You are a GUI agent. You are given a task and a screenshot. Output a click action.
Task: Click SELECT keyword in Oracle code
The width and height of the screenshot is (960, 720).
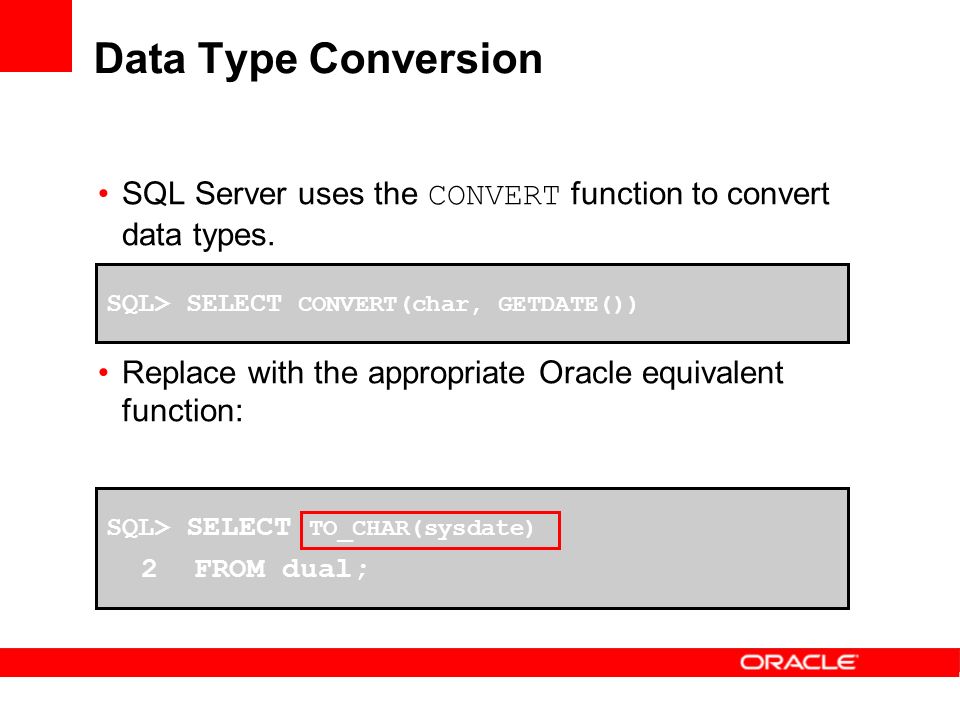pos(239,527)
